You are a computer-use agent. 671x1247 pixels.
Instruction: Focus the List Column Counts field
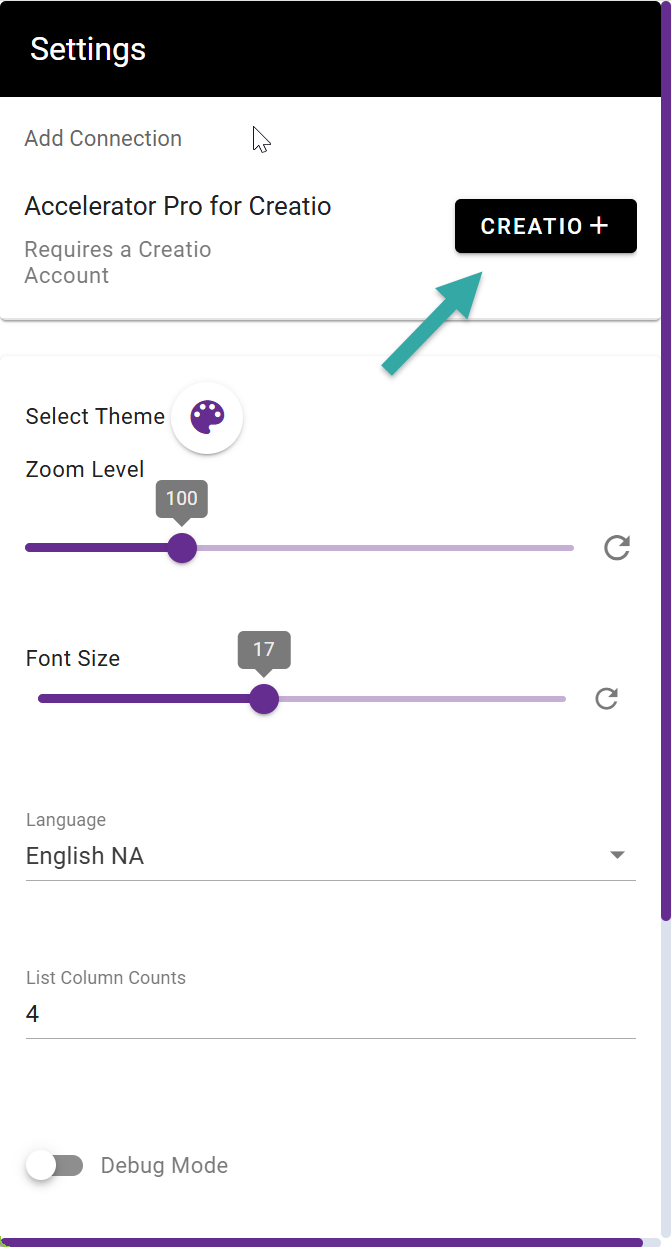(x=330, y=1014)
